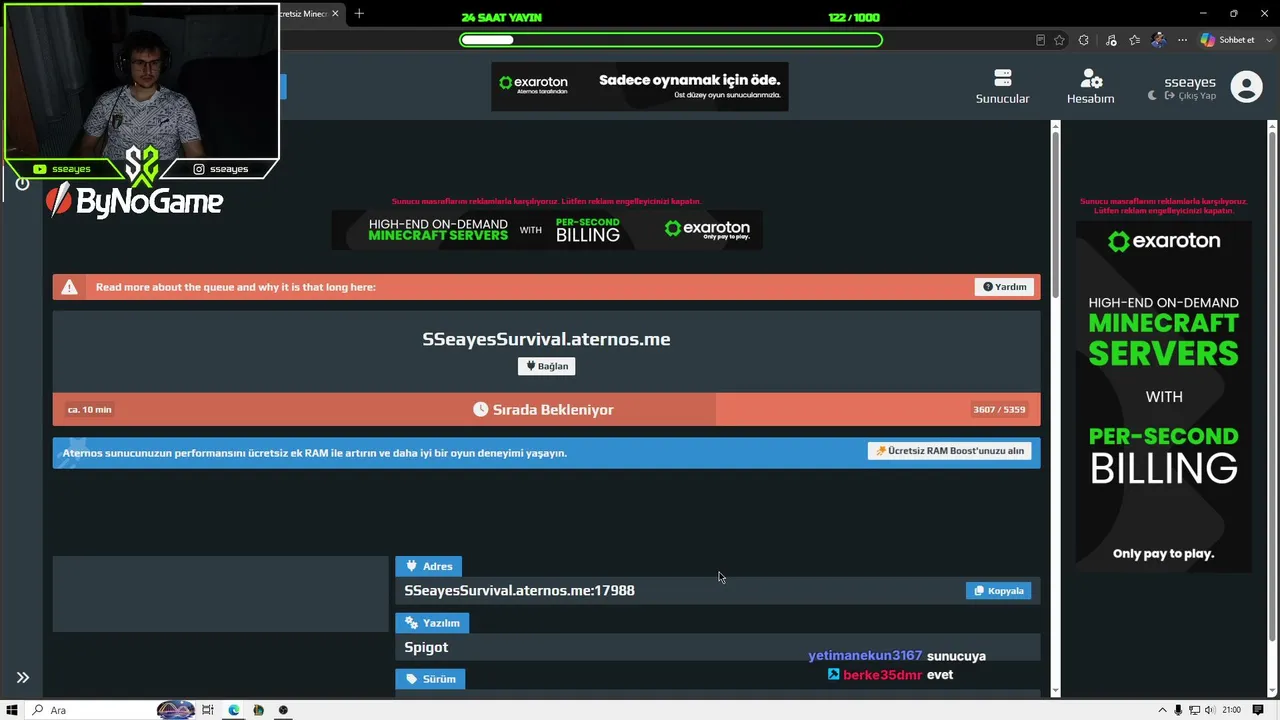The height and width of the screenshot is (720, 1280).
Task: Open Task View on the taskbar
Action: coord(208,710)
